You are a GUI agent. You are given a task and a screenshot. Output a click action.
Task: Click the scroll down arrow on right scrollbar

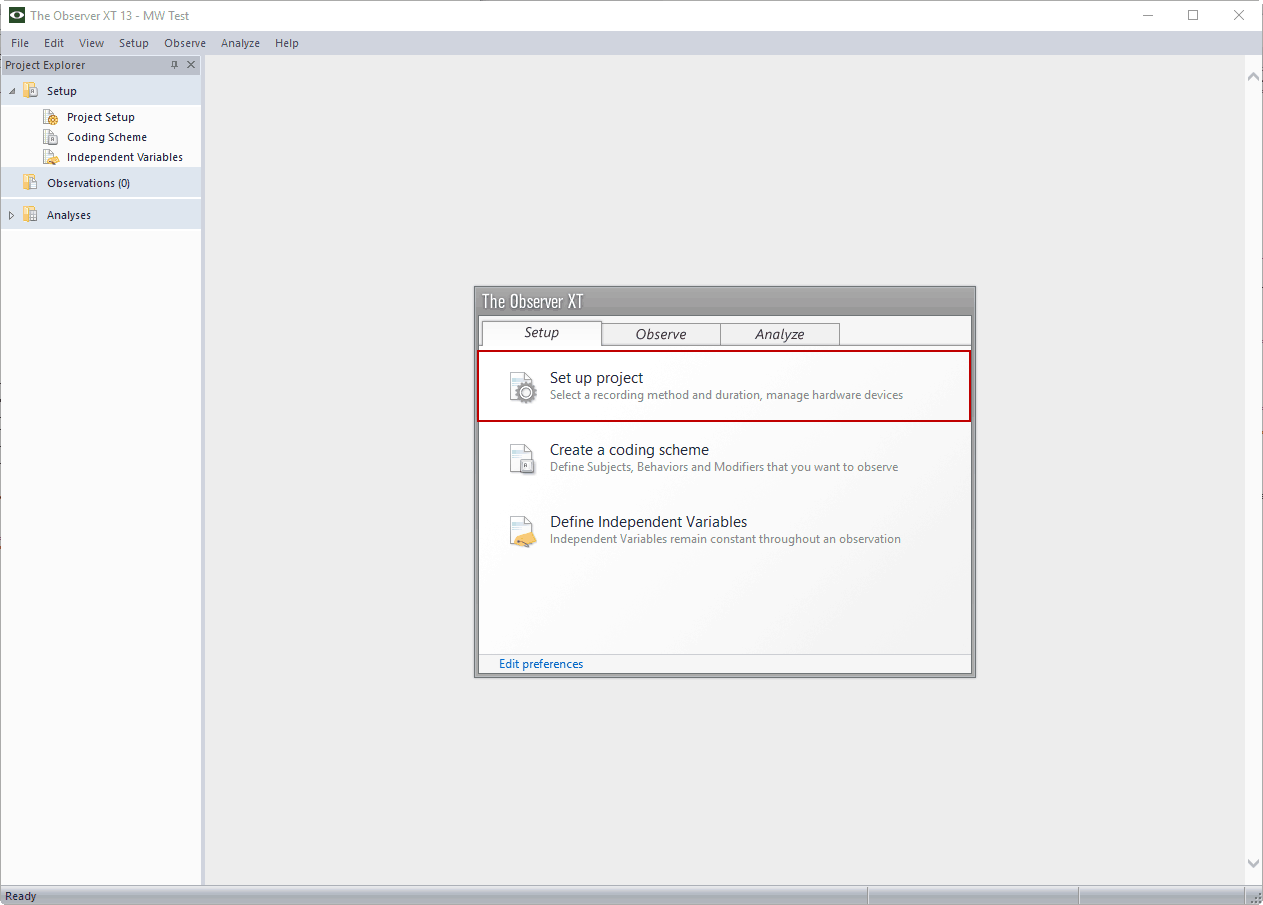pyautogui.click(x=1254, y=863)
